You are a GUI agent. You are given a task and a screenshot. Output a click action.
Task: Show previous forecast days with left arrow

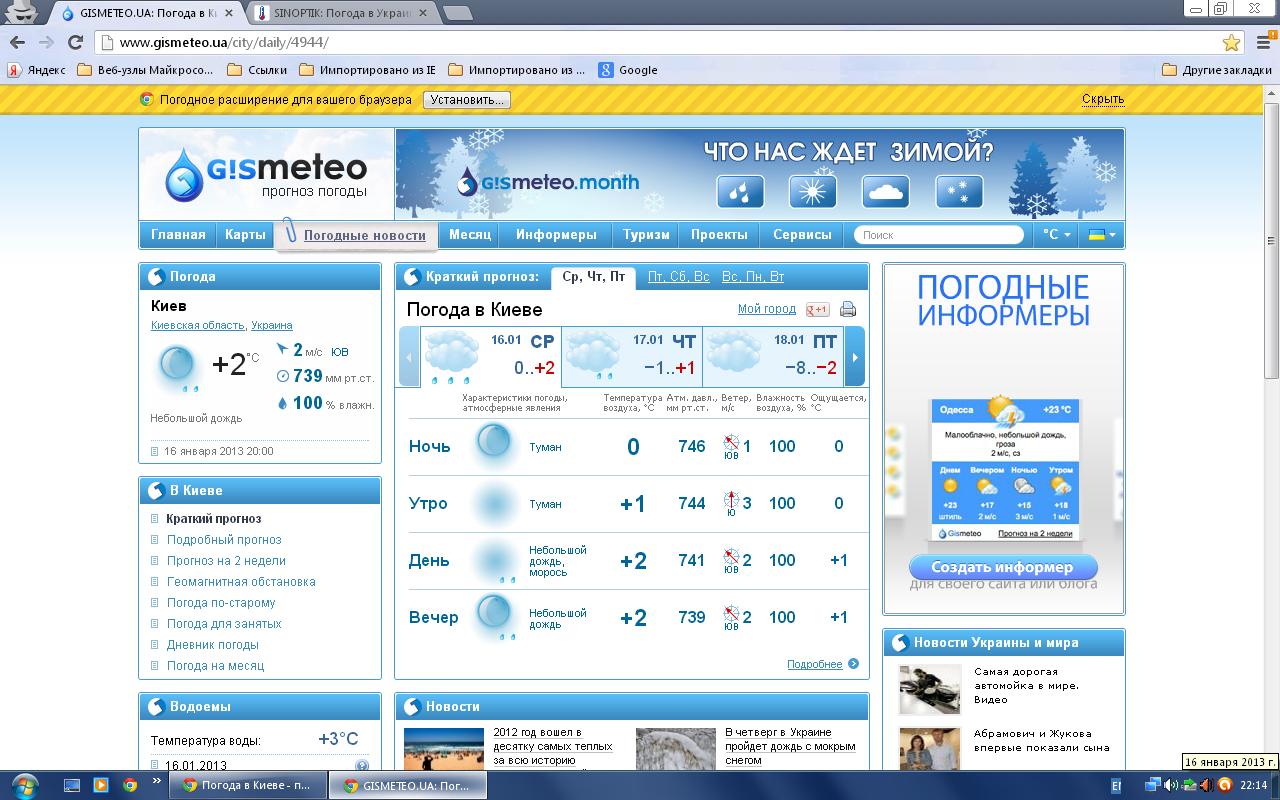click(x=409, y=356)
